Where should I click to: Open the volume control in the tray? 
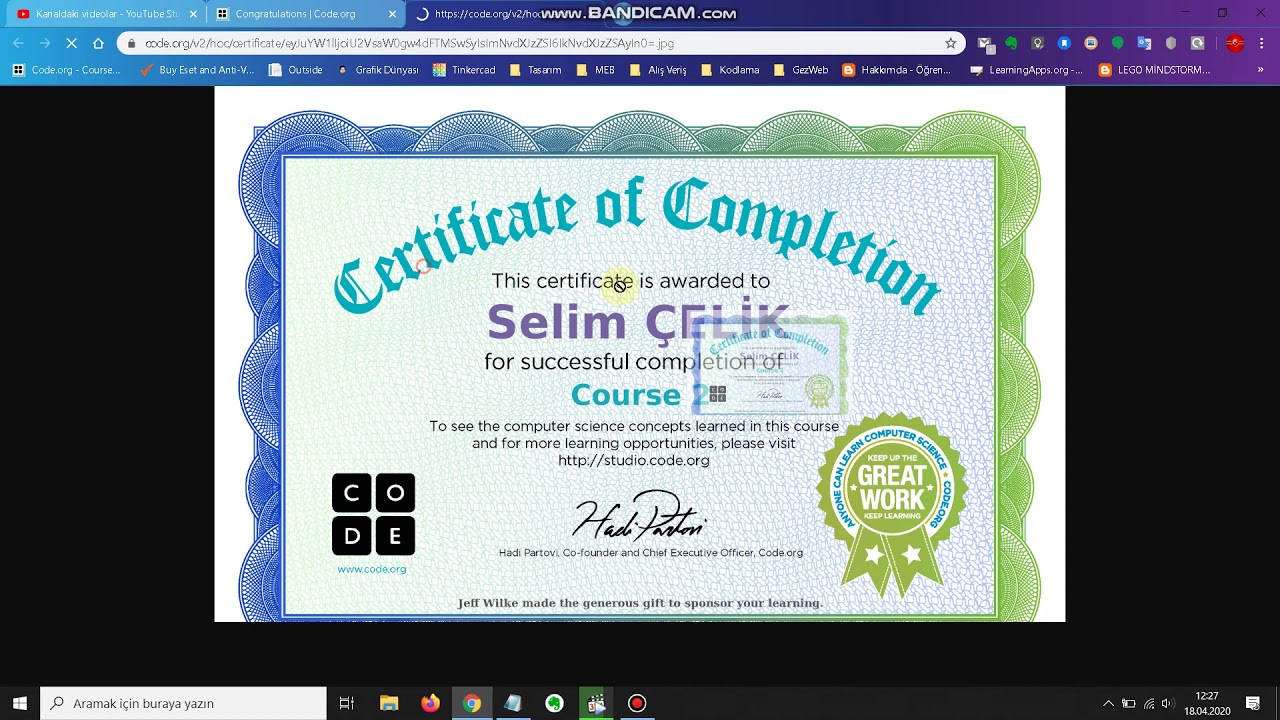1167,703
